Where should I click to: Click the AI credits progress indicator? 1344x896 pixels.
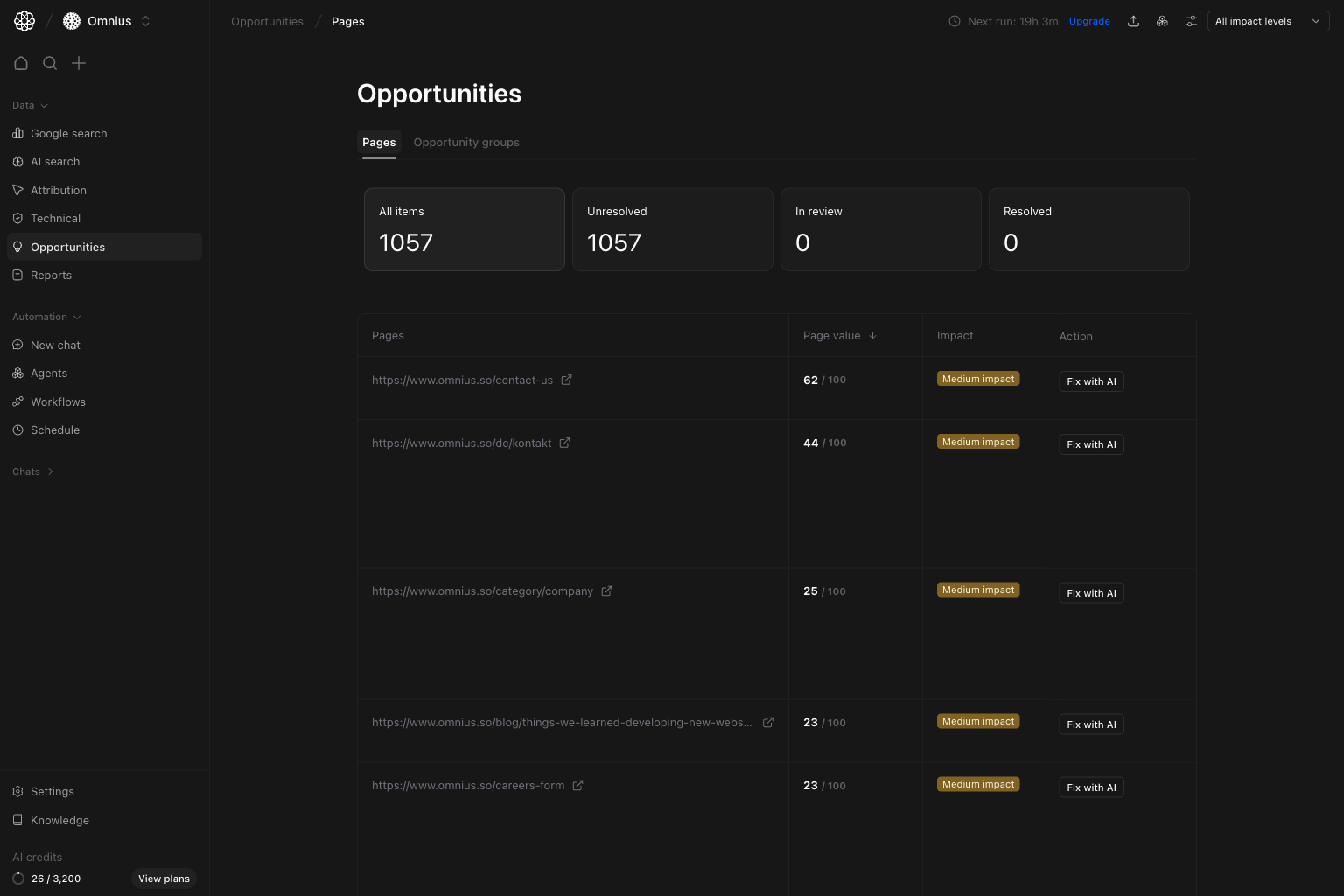click(17, 878)
